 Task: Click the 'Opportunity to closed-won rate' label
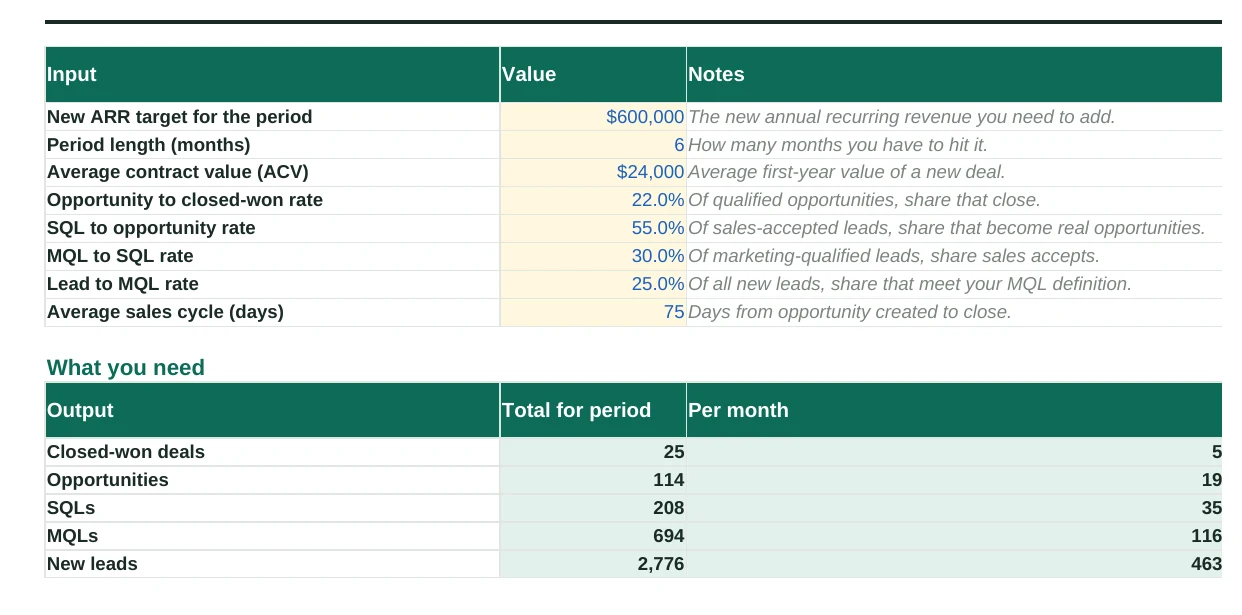[x=185, y=200]
